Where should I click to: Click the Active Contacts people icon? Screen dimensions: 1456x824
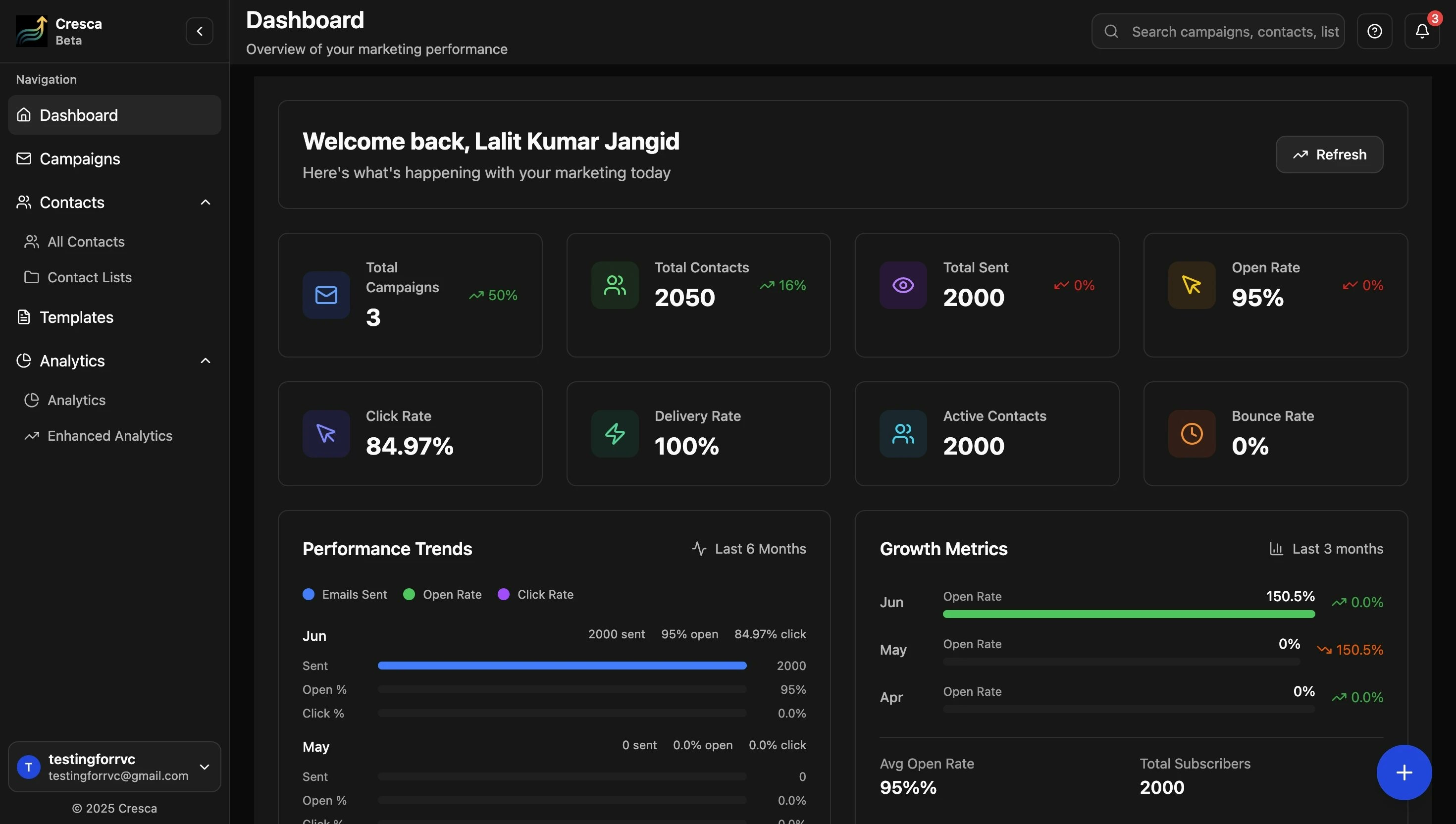903,433
